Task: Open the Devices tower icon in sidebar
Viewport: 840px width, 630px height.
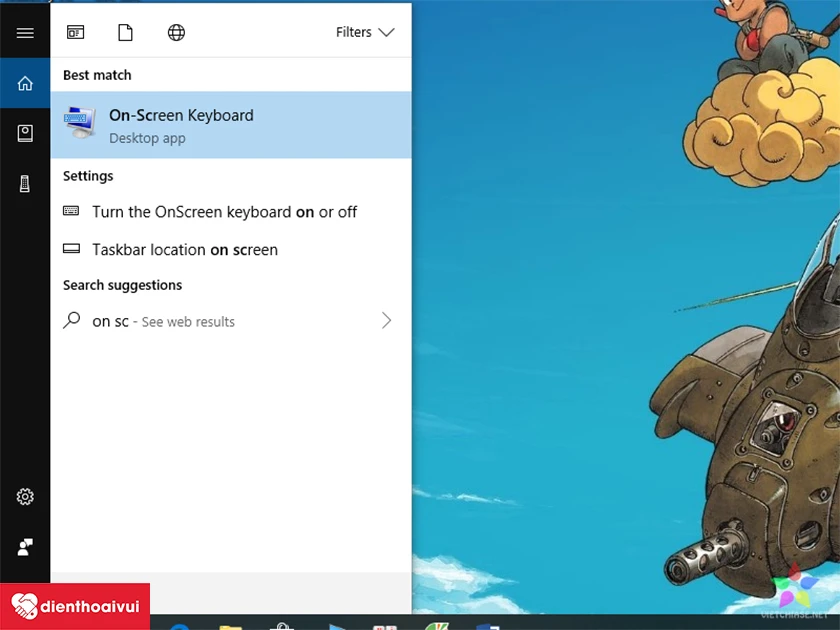Action: [x=25, y=183]
